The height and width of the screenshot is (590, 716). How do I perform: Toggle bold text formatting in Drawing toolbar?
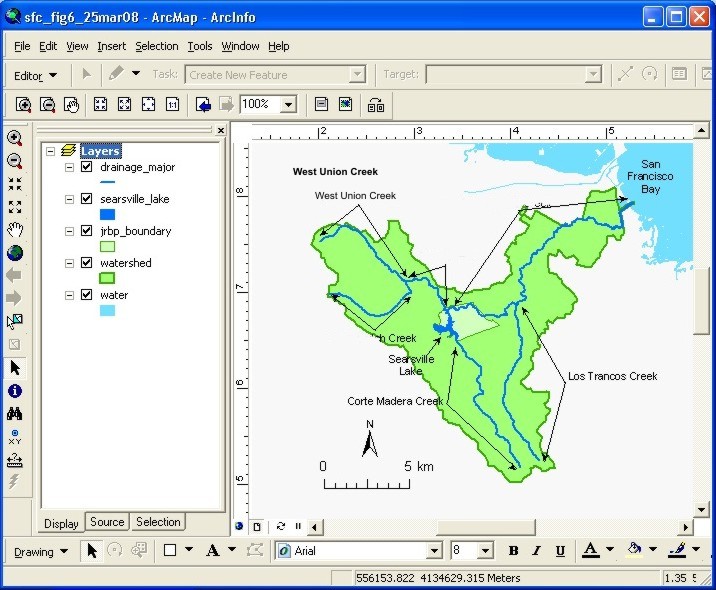click(513, 551)
